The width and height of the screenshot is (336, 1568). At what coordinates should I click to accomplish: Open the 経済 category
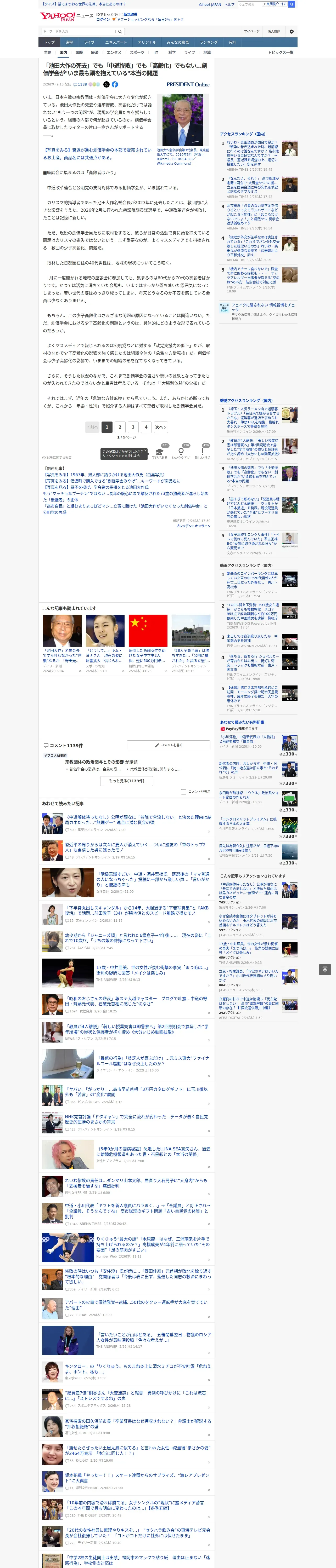[x=94, y=52]
